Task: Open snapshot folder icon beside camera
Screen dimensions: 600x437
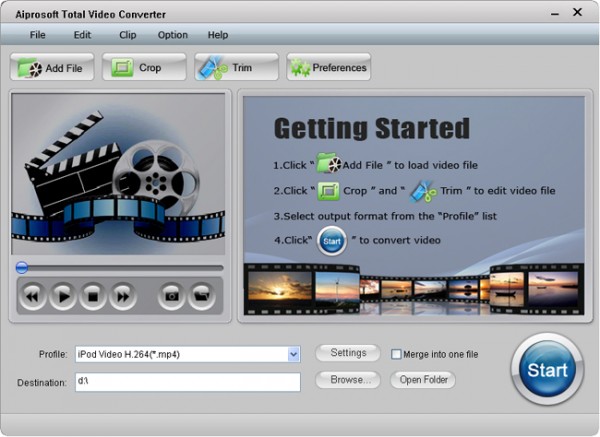Action: 202,295
